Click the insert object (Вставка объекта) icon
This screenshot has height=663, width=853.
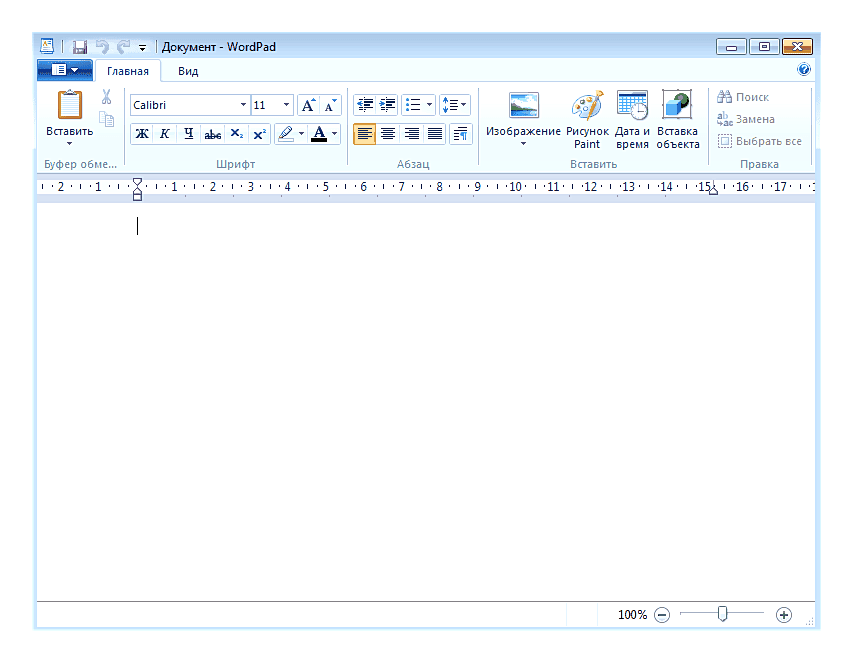tap(677, 106)
